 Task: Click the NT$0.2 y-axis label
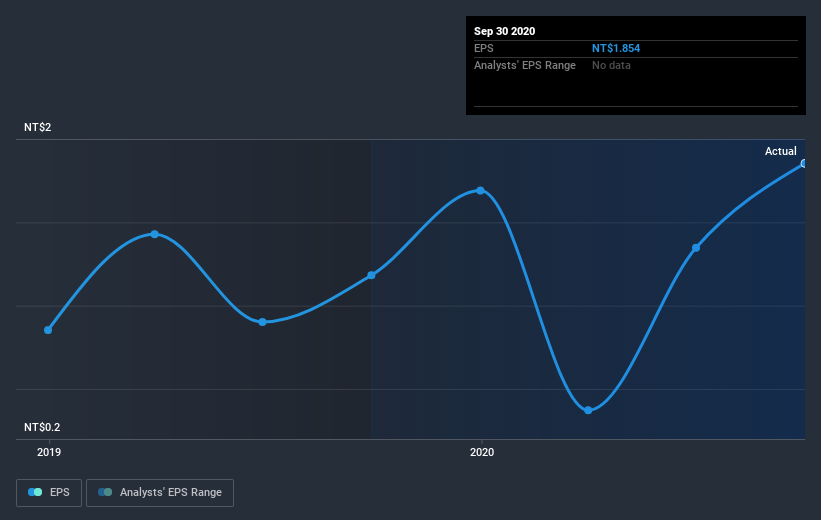(x=42, y=427)
